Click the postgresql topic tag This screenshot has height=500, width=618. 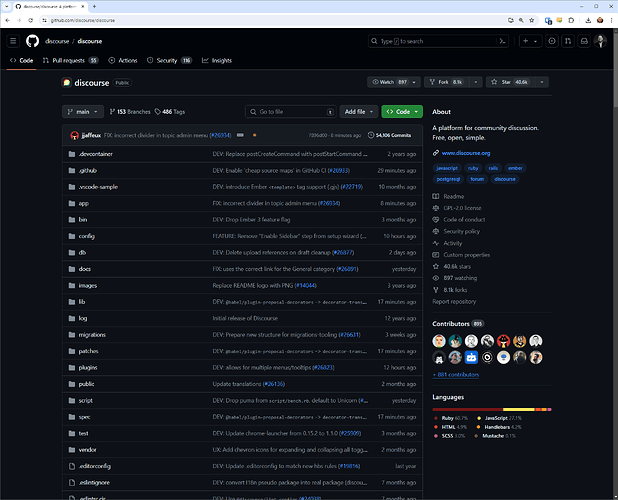click(x=448, y=179)
